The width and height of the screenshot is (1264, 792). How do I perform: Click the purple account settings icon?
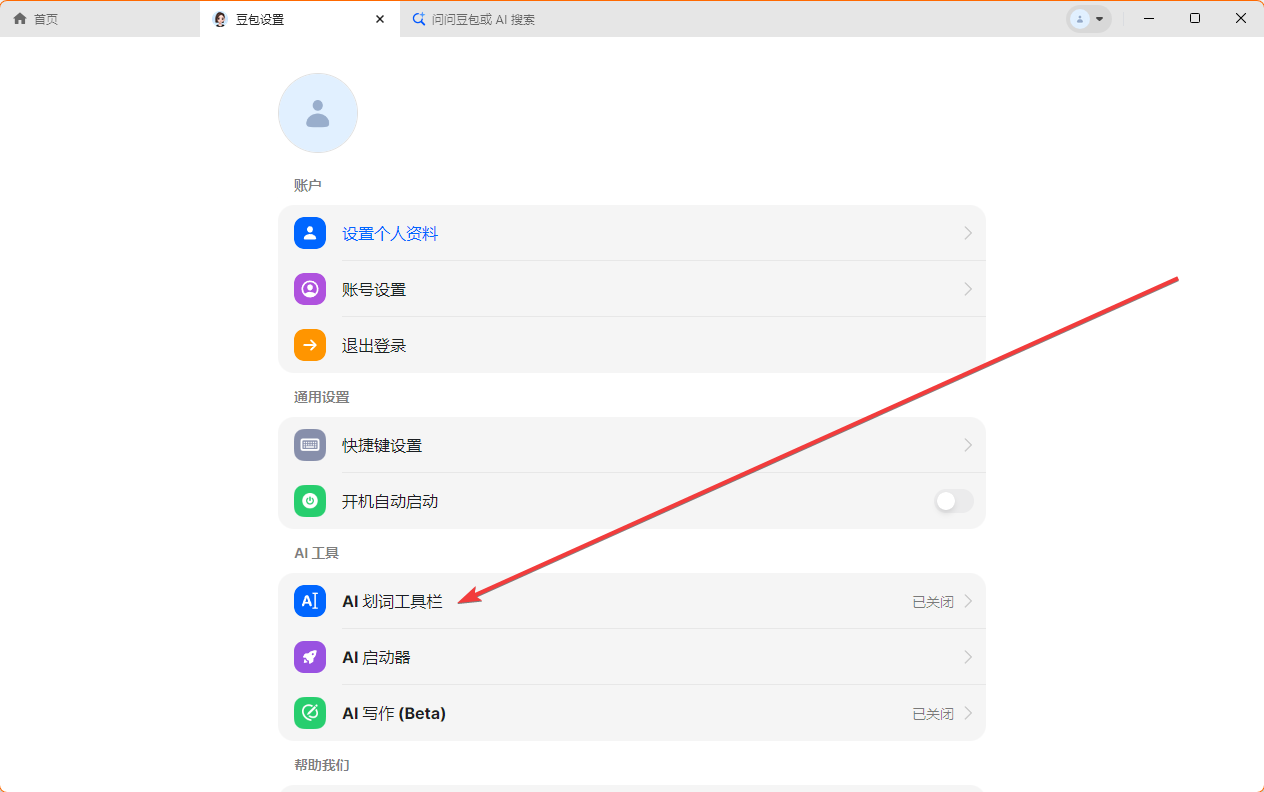310,289
